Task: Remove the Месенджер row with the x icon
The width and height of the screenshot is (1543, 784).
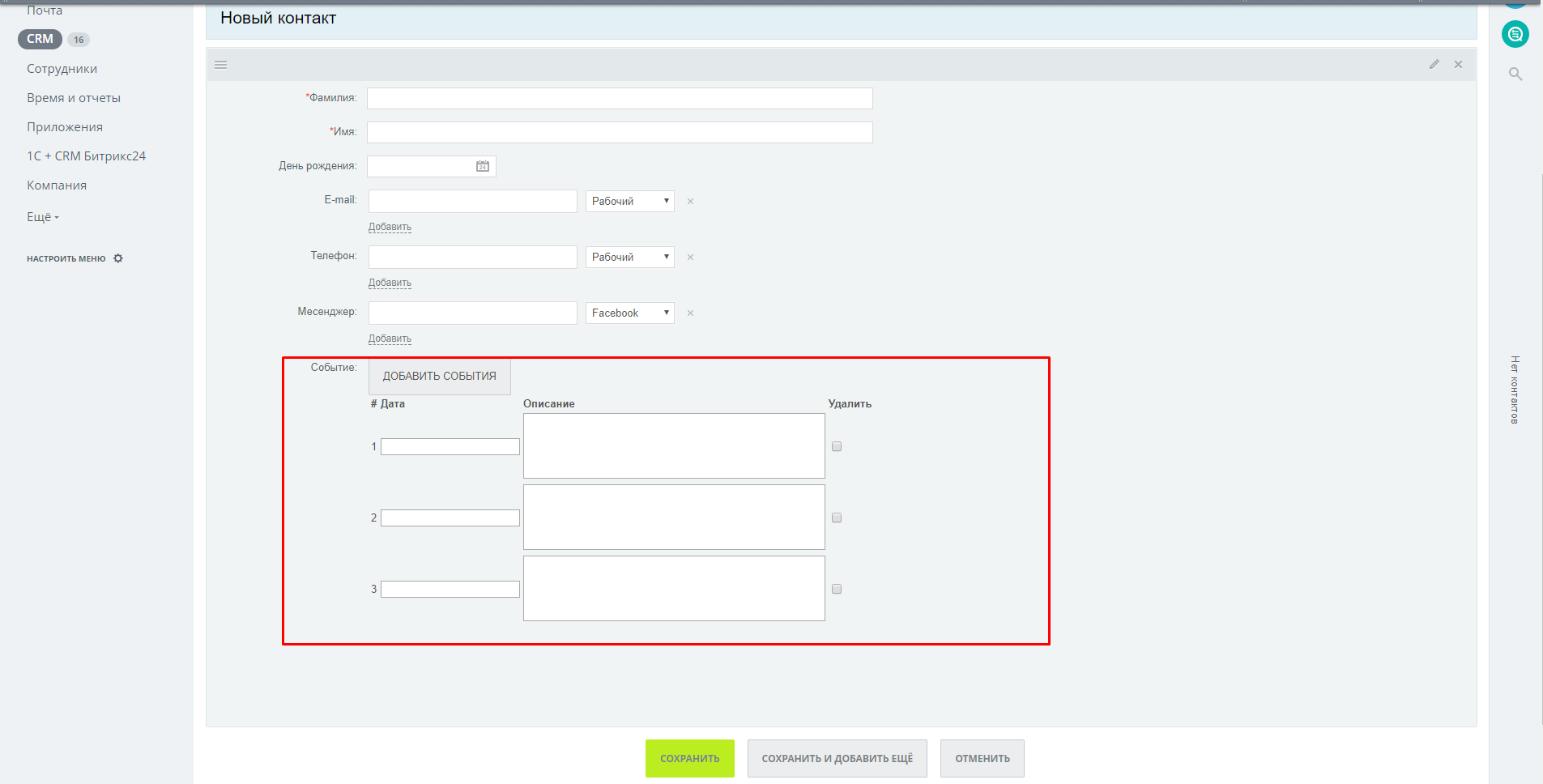Action: [x=690, y=313]
